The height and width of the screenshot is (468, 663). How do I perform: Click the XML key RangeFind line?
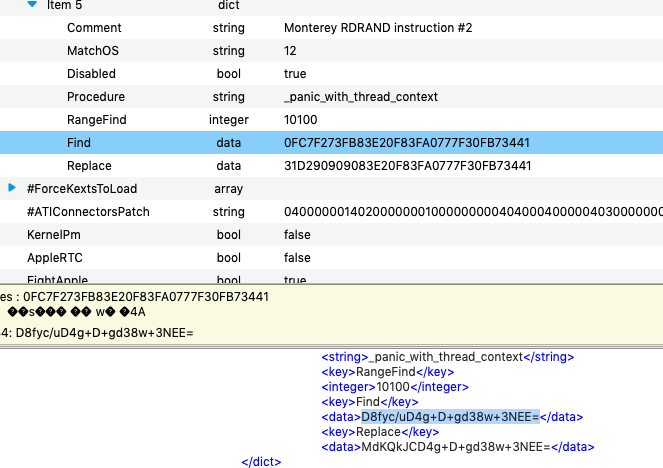(388, 372)
